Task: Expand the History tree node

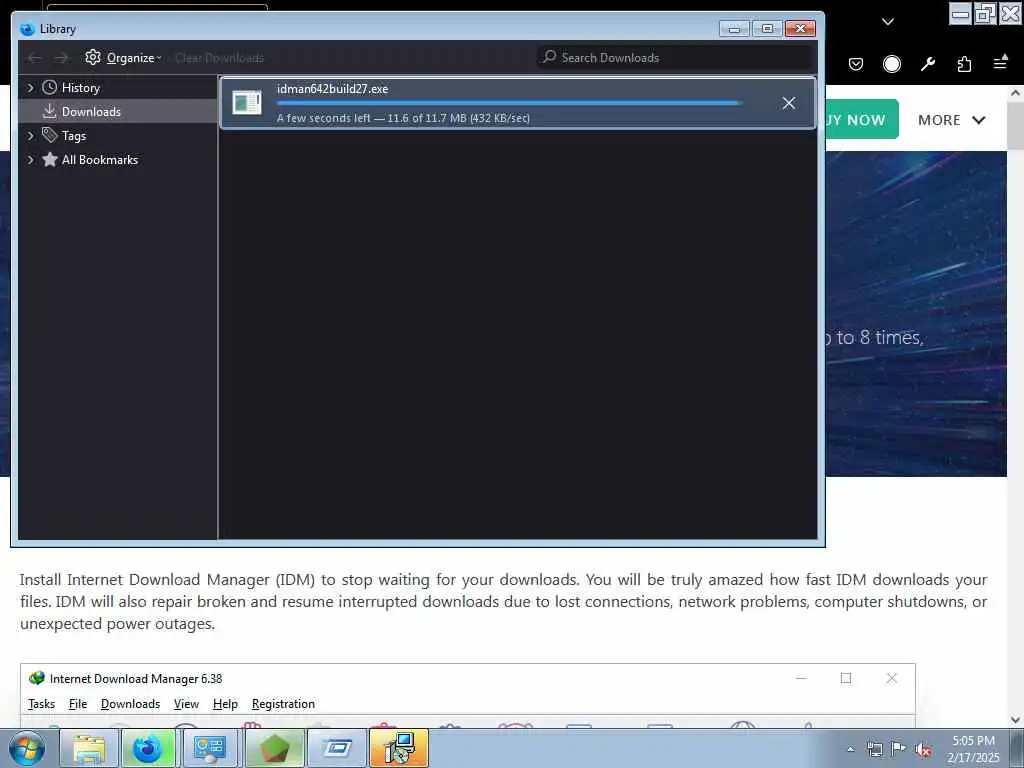Action: (30, 88)
